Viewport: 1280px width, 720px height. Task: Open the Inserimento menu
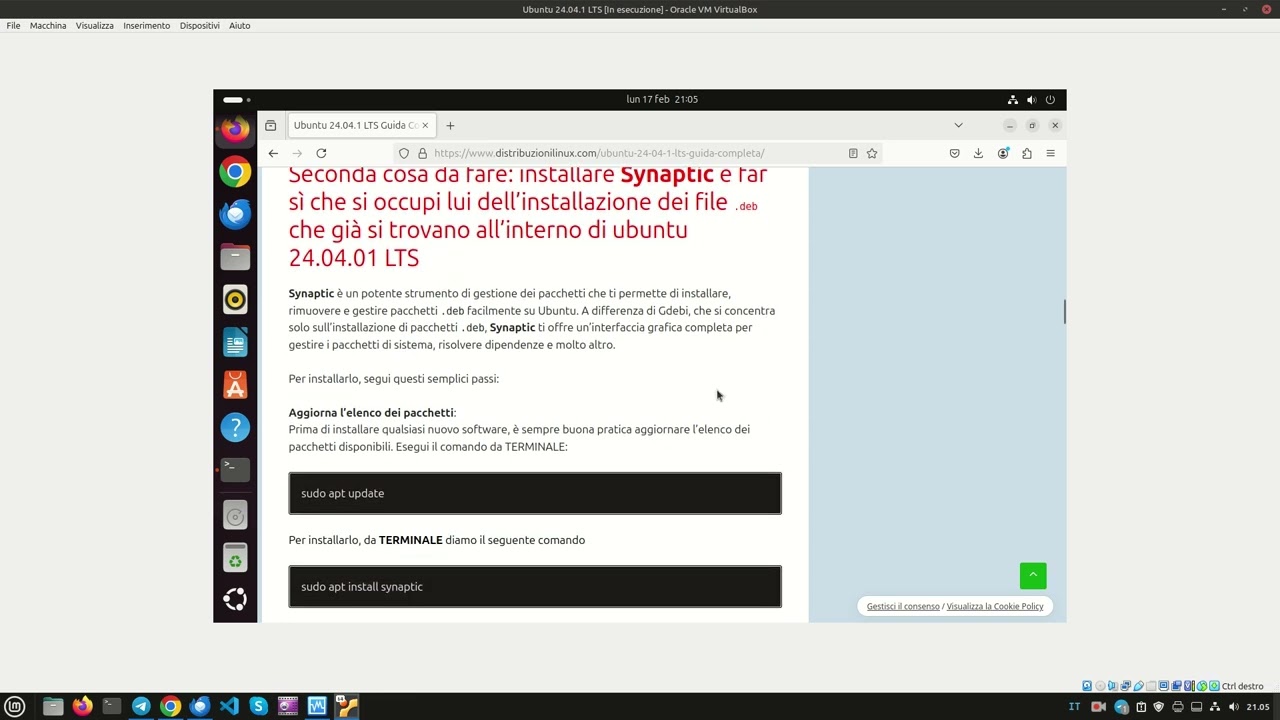(147, 25)
